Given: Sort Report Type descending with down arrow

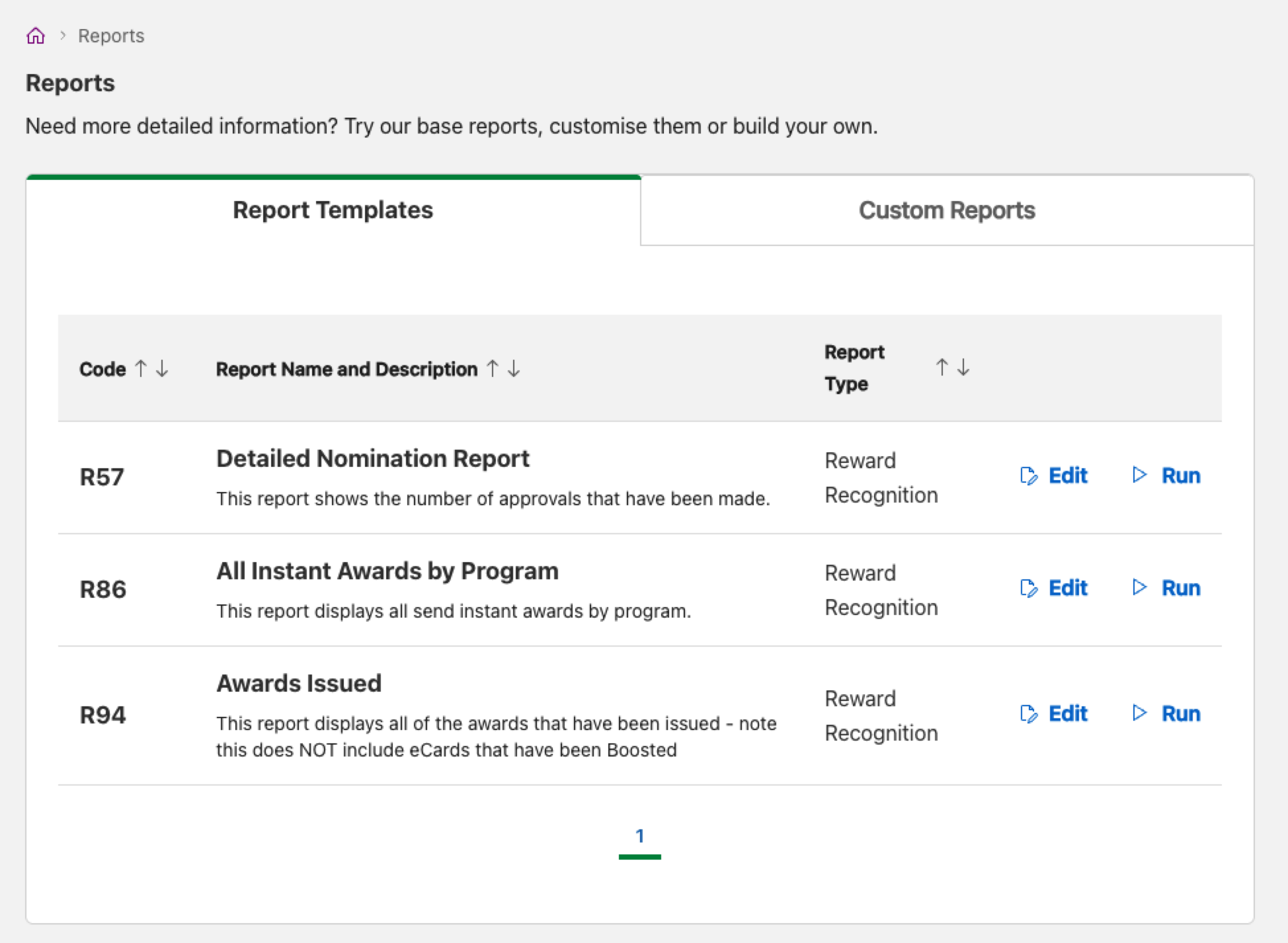Looking at the screenshot, I should coord(963,367).
